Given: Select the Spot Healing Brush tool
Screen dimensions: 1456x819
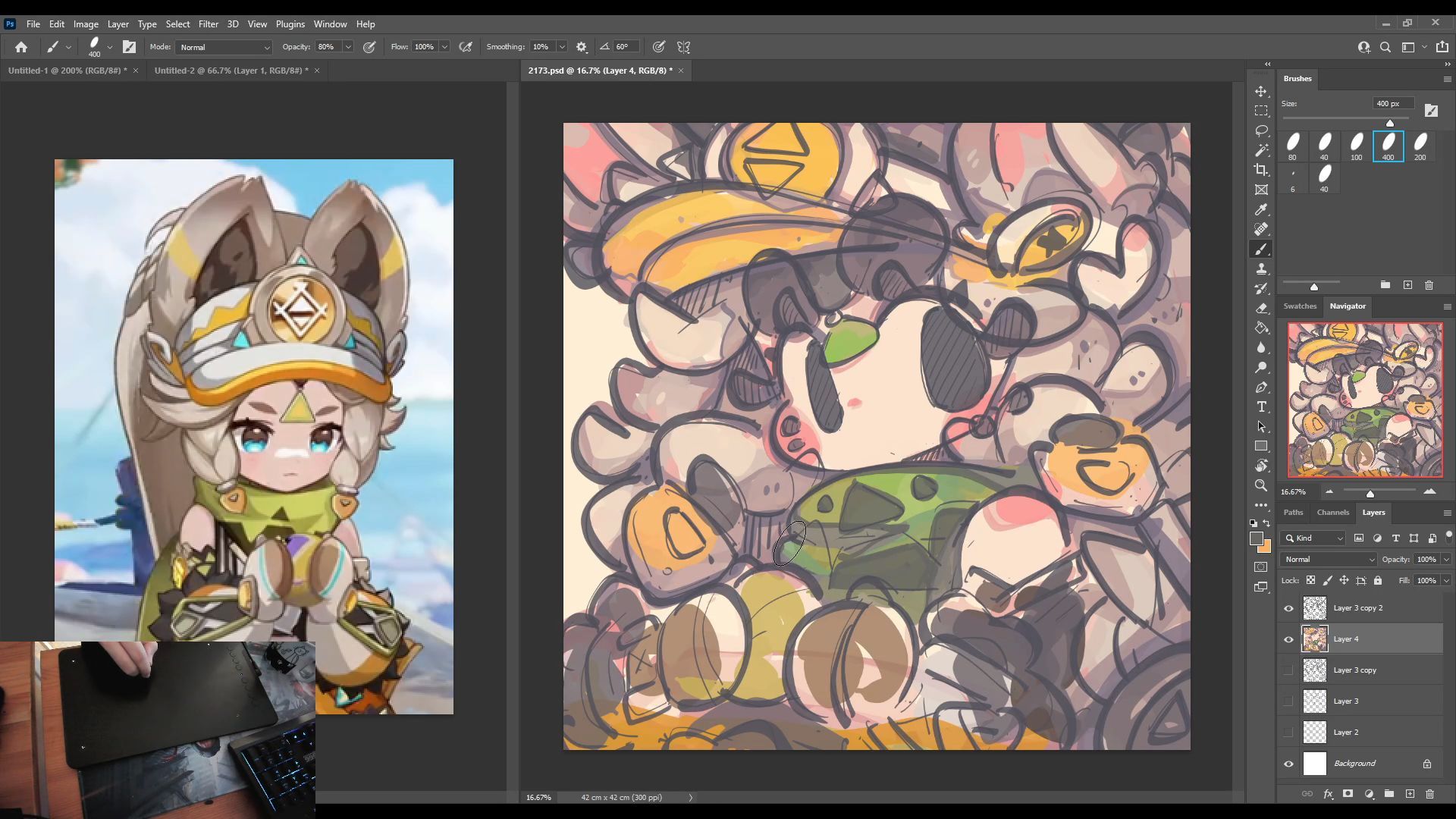Looking at the screenshot, I should pyautogui.click(x=1261, y=229).
